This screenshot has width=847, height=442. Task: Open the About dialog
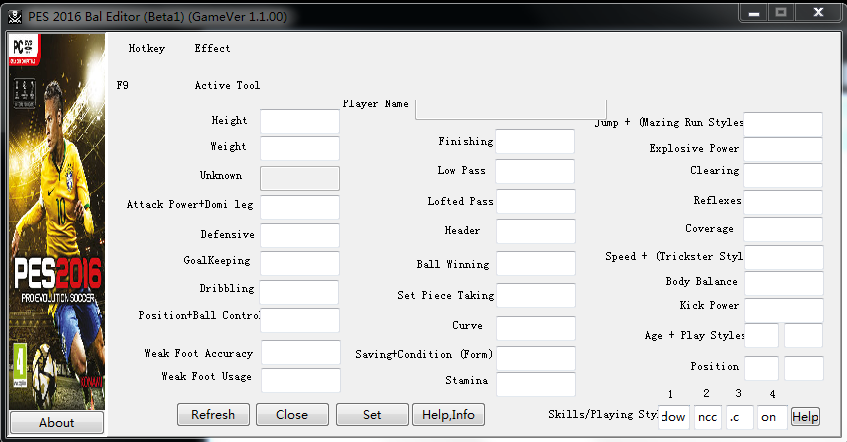click(57, 423)
